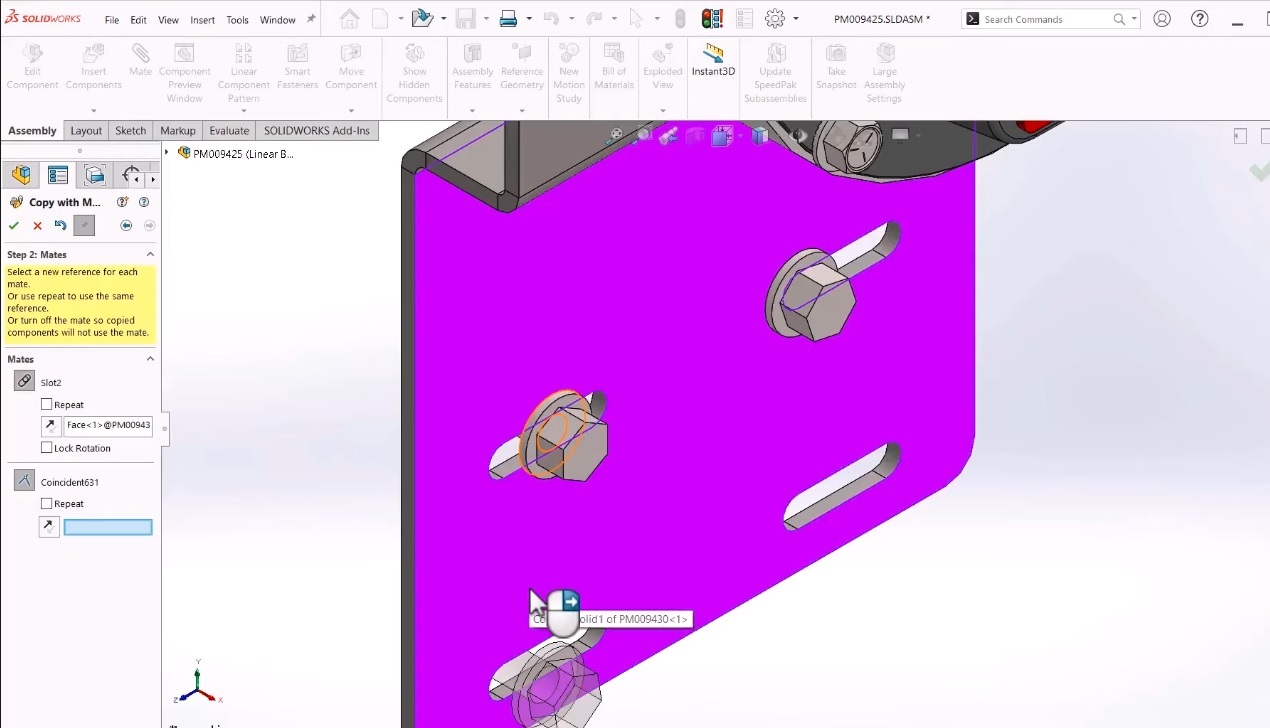
Task: Switch to the Markup tab
Action: 178,131
